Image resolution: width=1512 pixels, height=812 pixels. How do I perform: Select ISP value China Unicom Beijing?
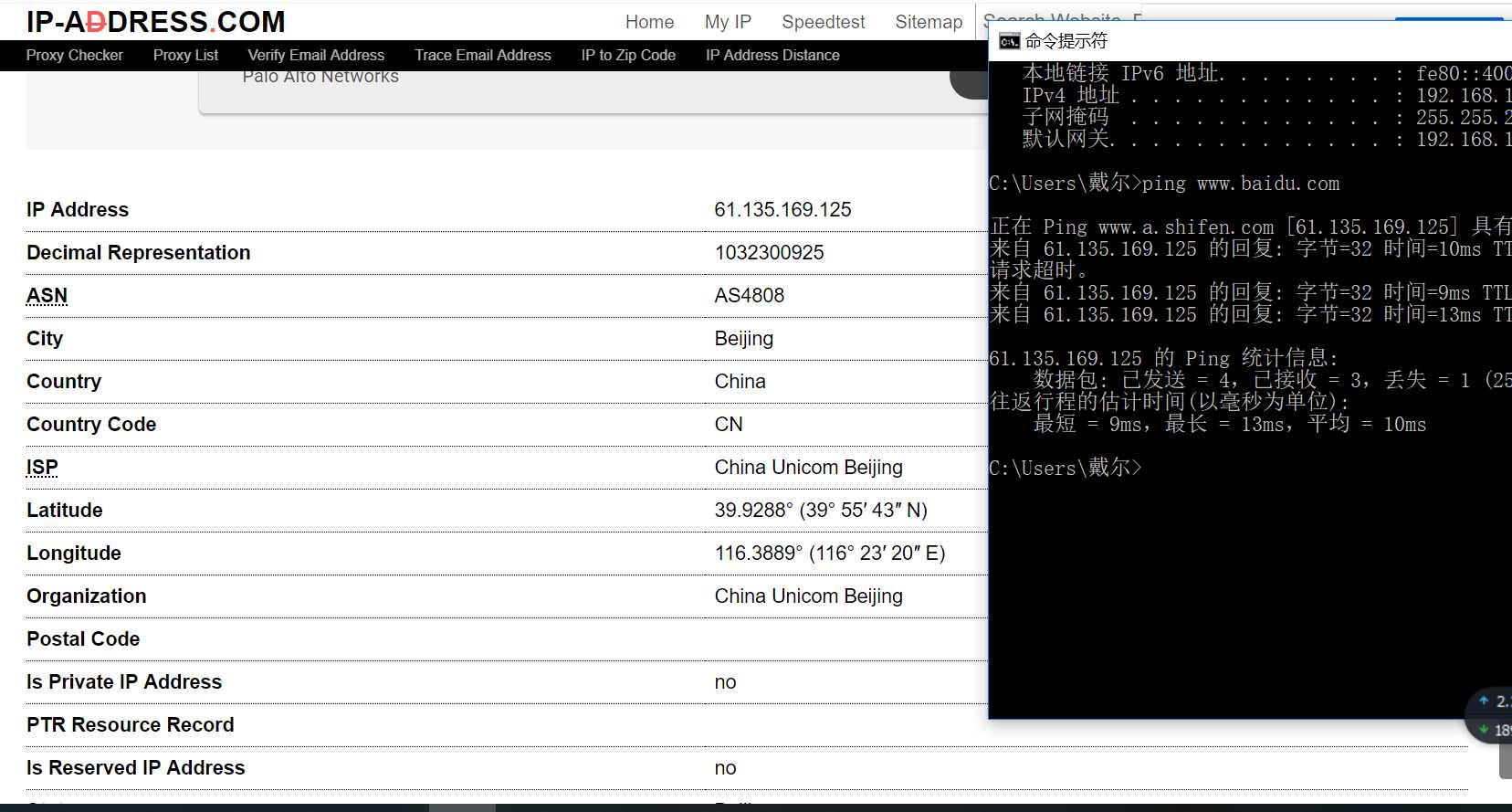(808, 467)
